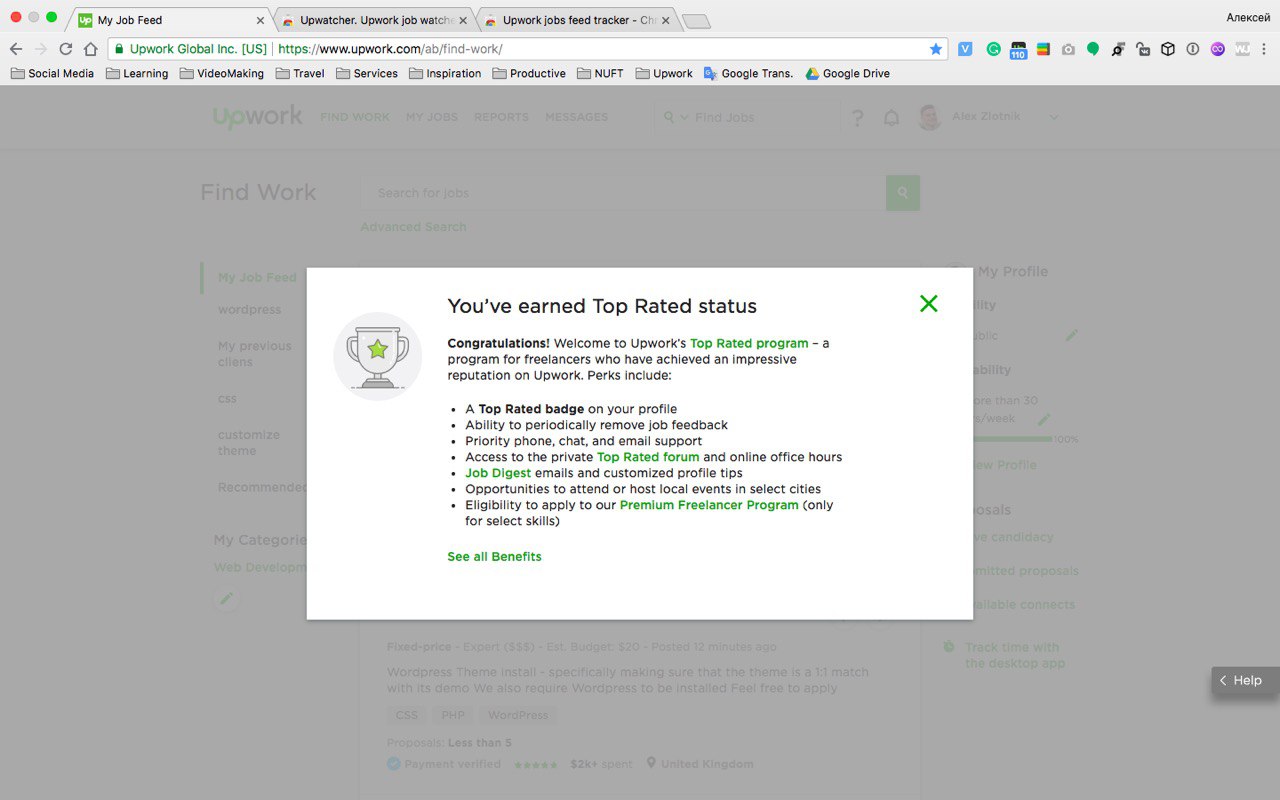Viewport: 1280px width, 800px height.
Task: Select the customize theme saved search
Action: tap(249, 443)
